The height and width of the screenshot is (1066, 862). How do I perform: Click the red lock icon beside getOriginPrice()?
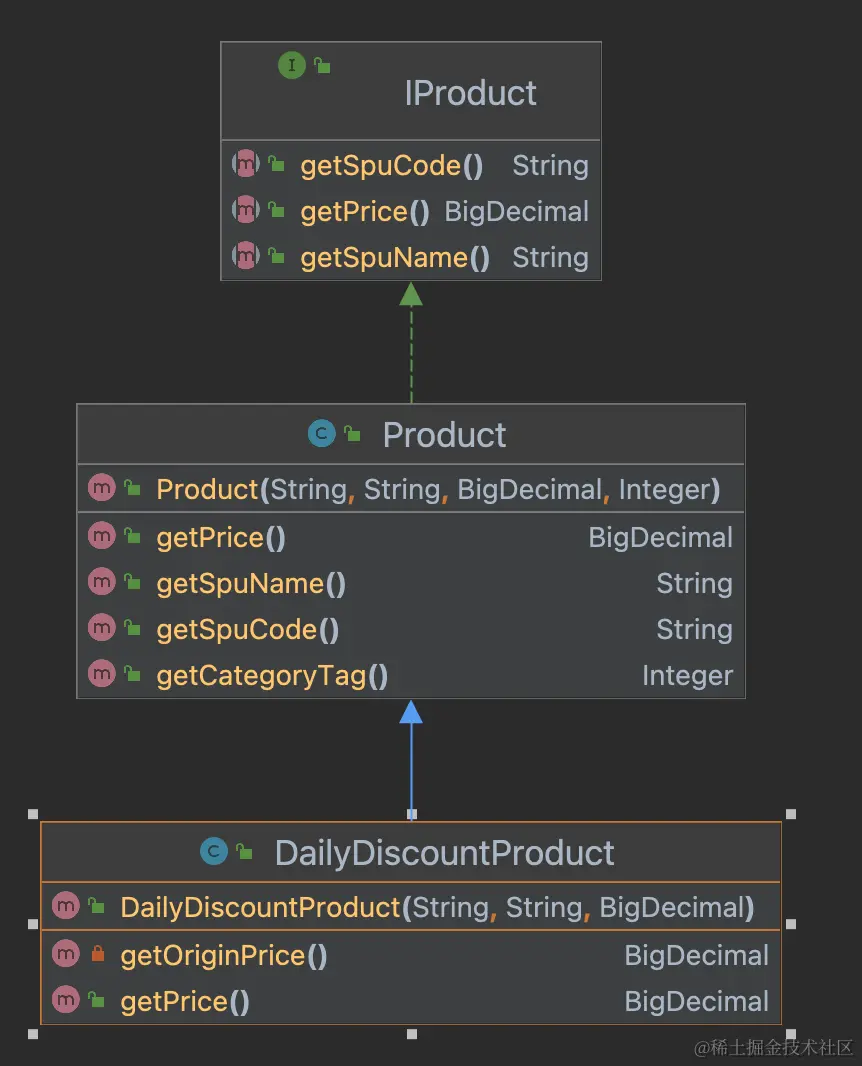(97, 955)
